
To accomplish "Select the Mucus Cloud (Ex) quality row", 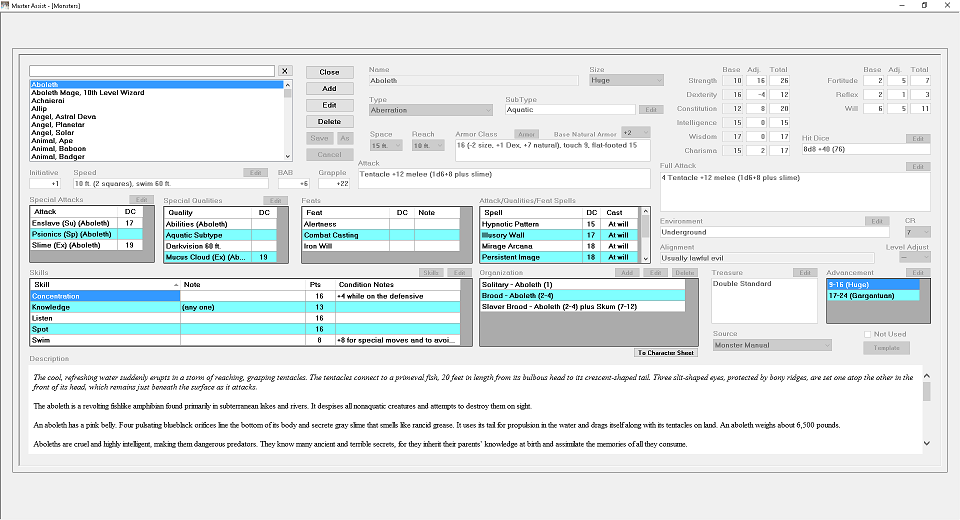I will click(x=220, y=257).
